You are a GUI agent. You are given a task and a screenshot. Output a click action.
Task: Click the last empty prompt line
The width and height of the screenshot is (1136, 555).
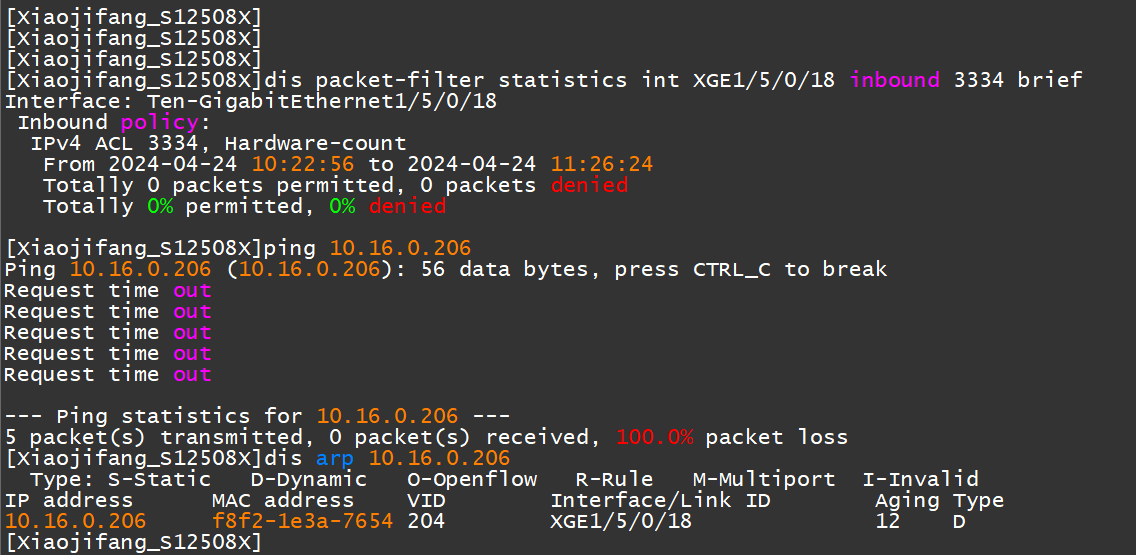coord(133,542)
